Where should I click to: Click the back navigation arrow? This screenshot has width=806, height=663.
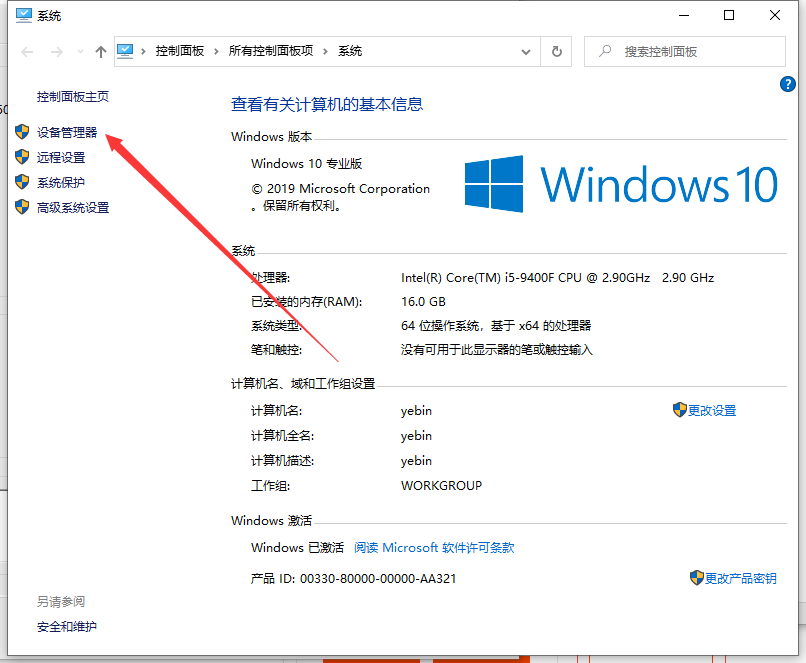point(26,51)
